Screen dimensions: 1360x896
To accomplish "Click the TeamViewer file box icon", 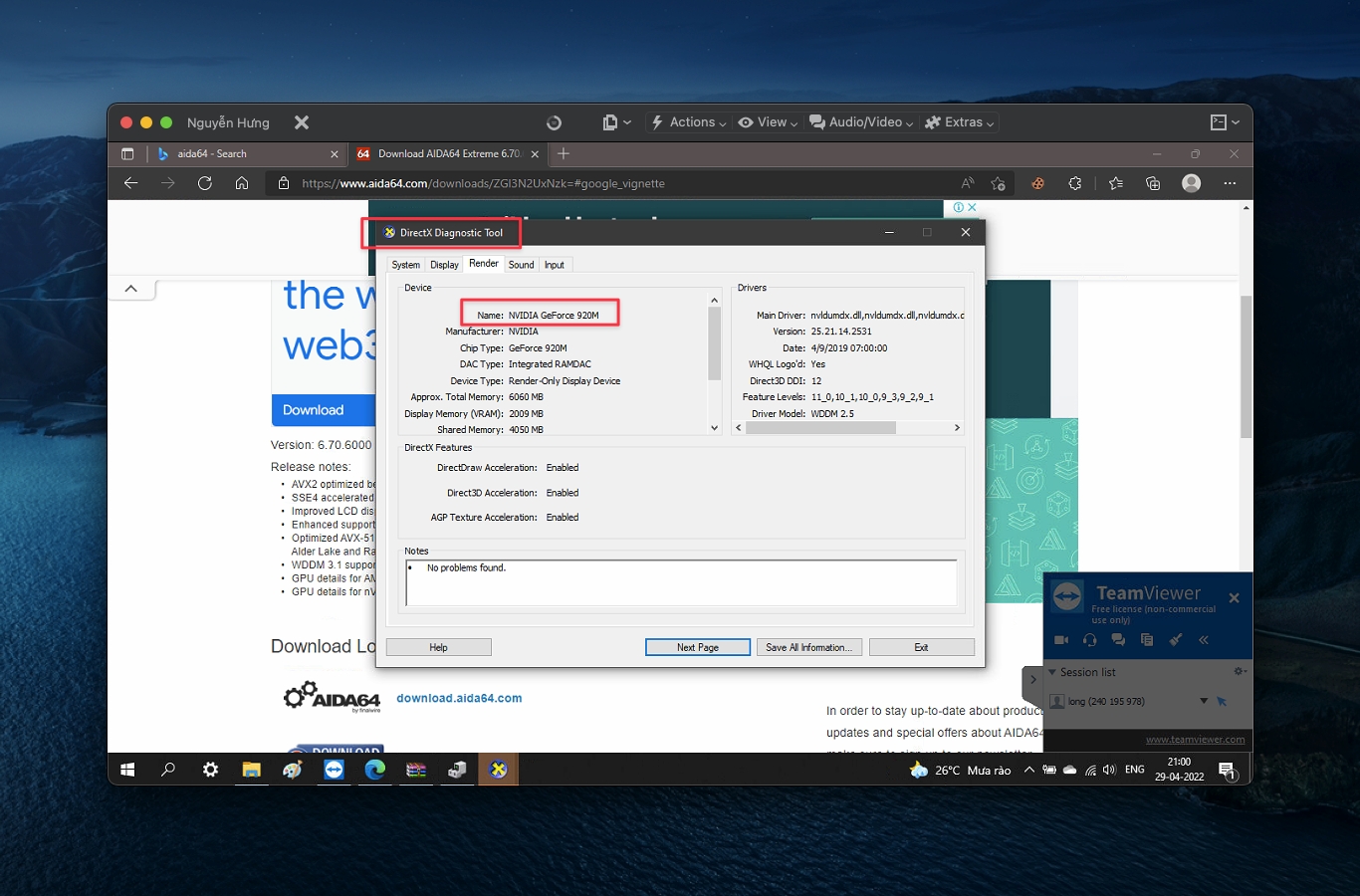I will (x=1147, y=640).
